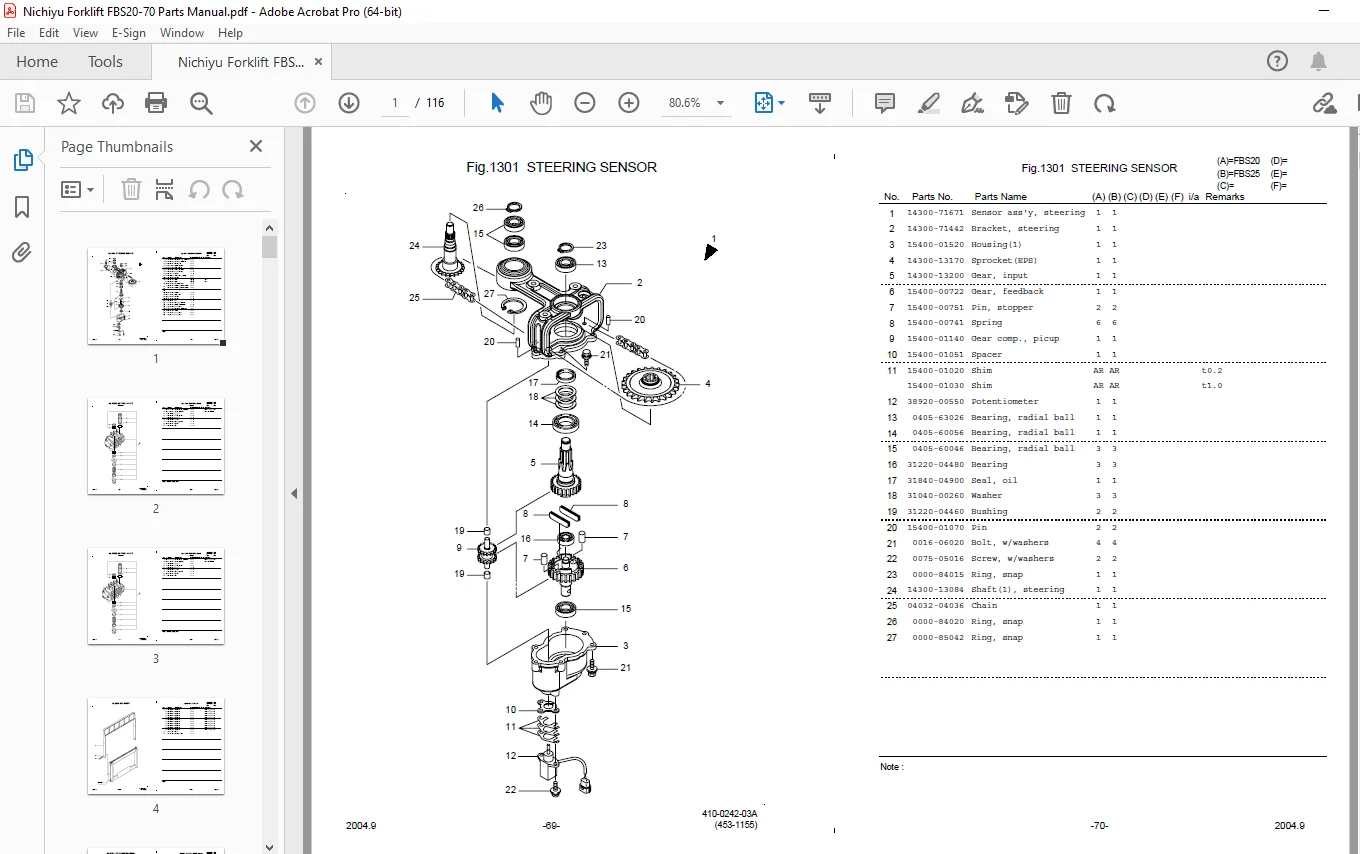Add a comment with the speech-bubble icon
Screen dimensions: 1360x854
point(885,103)
